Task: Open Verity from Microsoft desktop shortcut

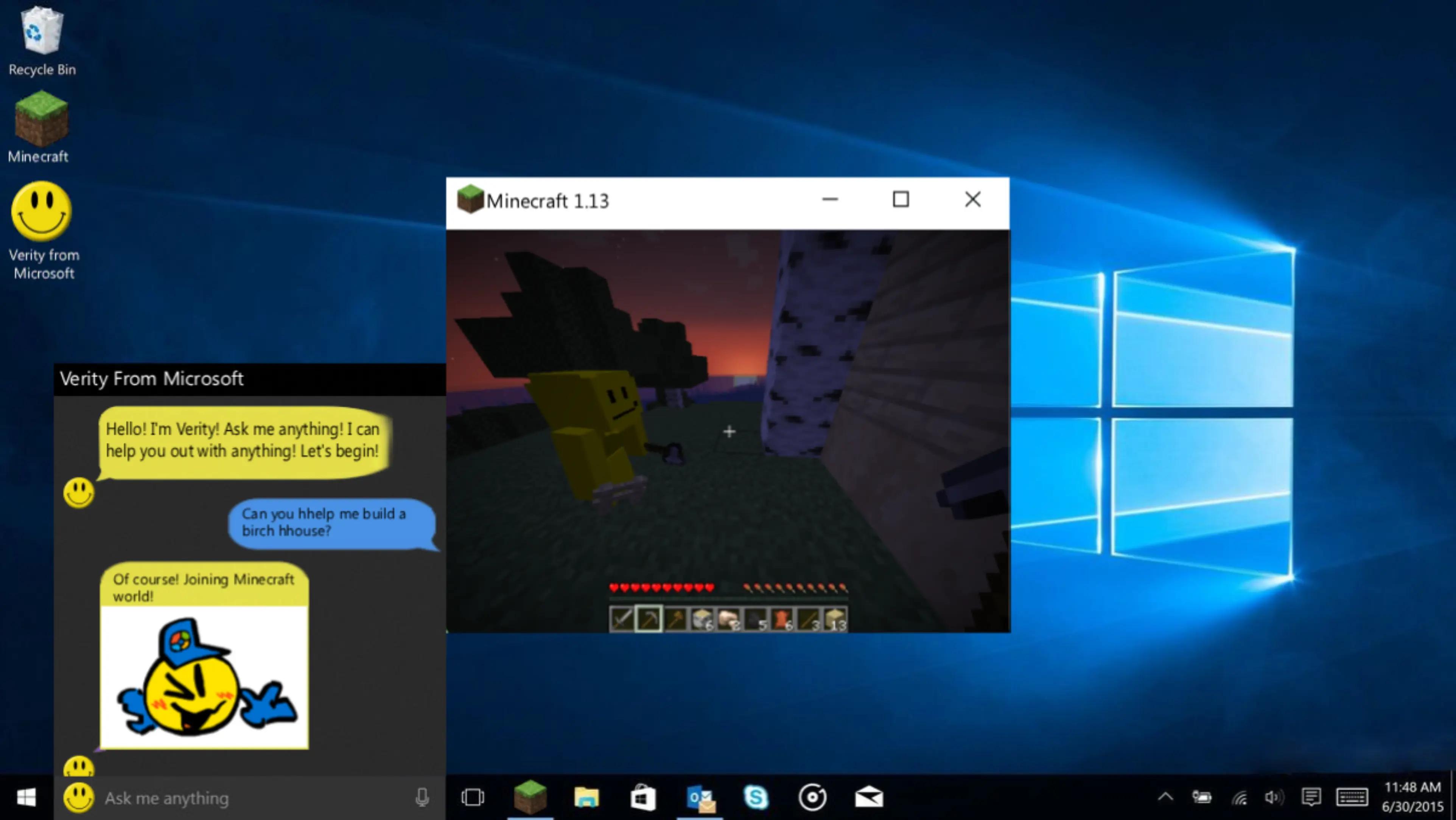Action: [x=43, y=231]
